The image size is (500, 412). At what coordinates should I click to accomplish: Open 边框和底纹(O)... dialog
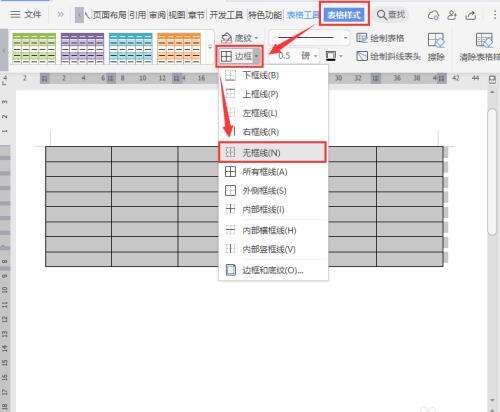coord(273,270)
